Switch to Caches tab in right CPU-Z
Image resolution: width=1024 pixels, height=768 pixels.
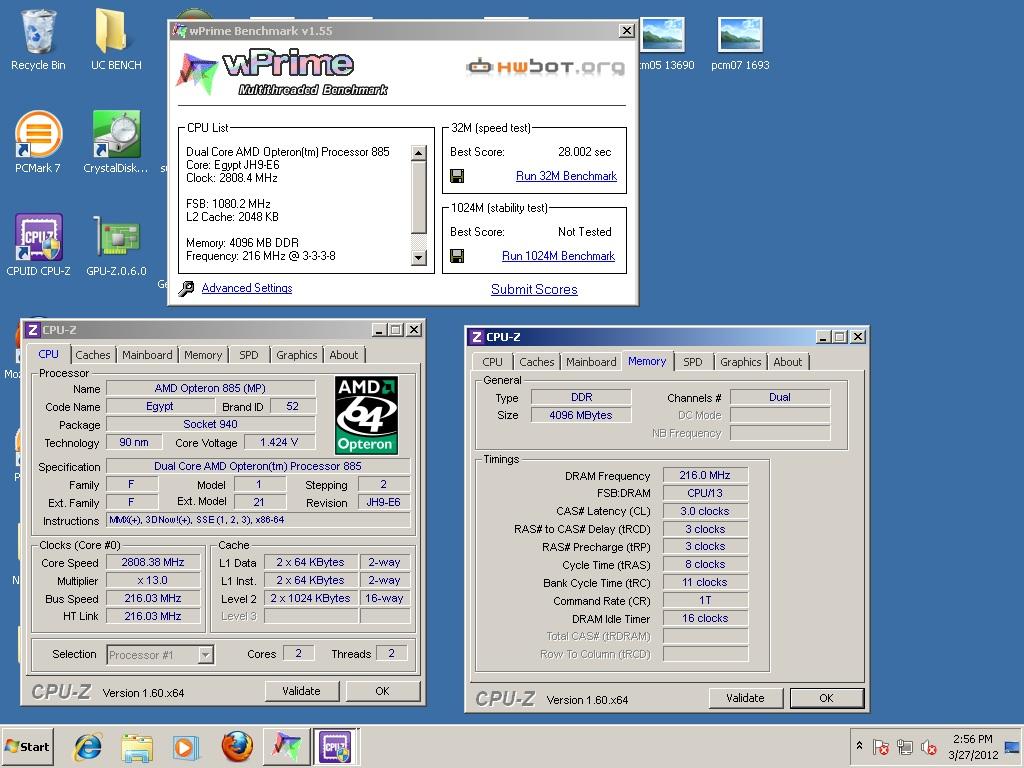pos(537,362)
